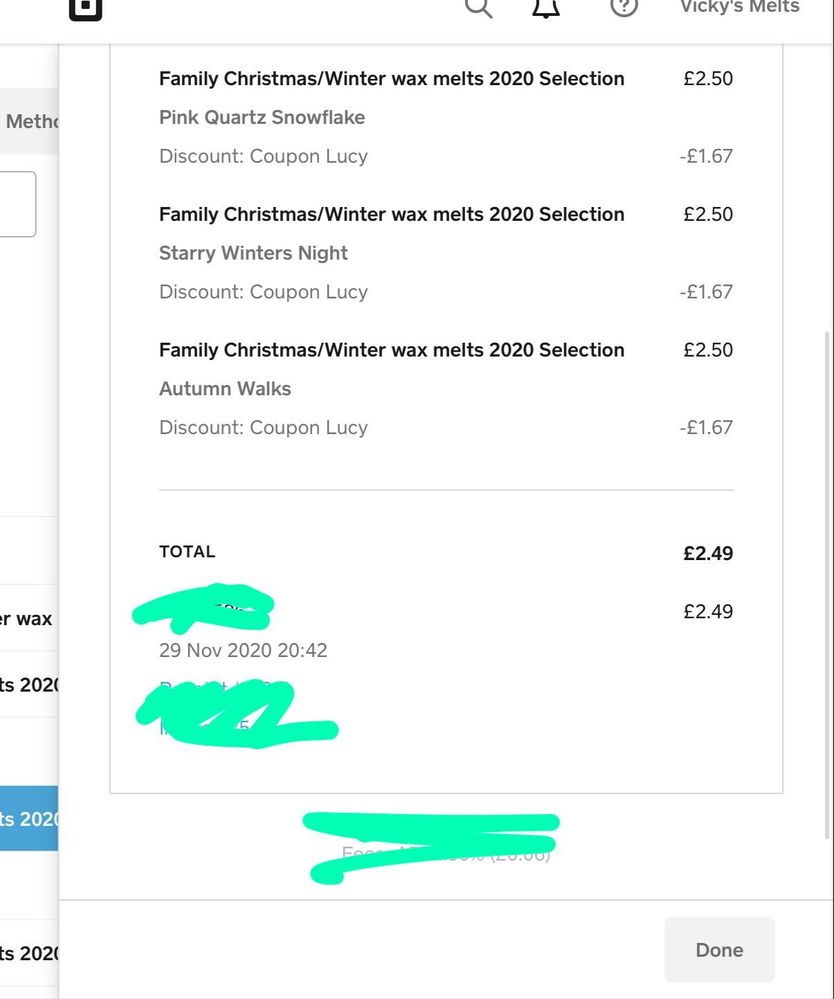The width and height of the screenshot is (834, 999).
Task: Click the bold TOTAL amount £2.49
Action: (x=707, y=553)
